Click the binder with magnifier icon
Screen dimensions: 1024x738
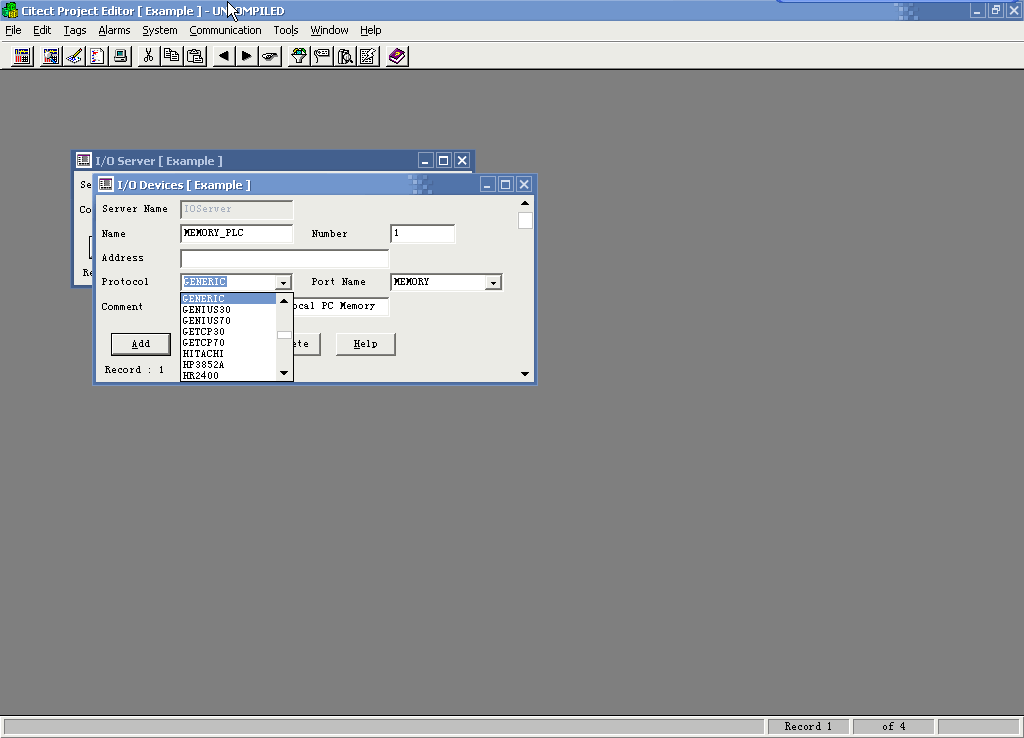point(345,56)
